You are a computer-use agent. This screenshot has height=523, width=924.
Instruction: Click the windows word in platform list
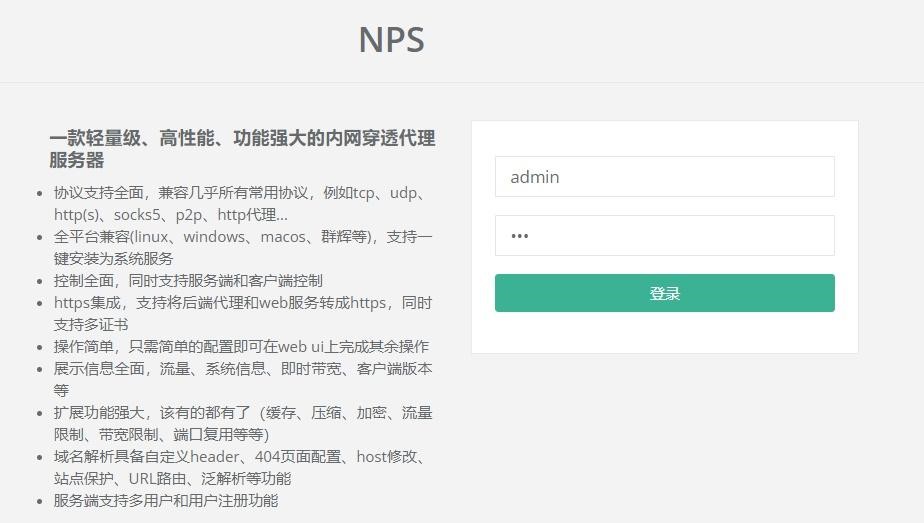214,237
